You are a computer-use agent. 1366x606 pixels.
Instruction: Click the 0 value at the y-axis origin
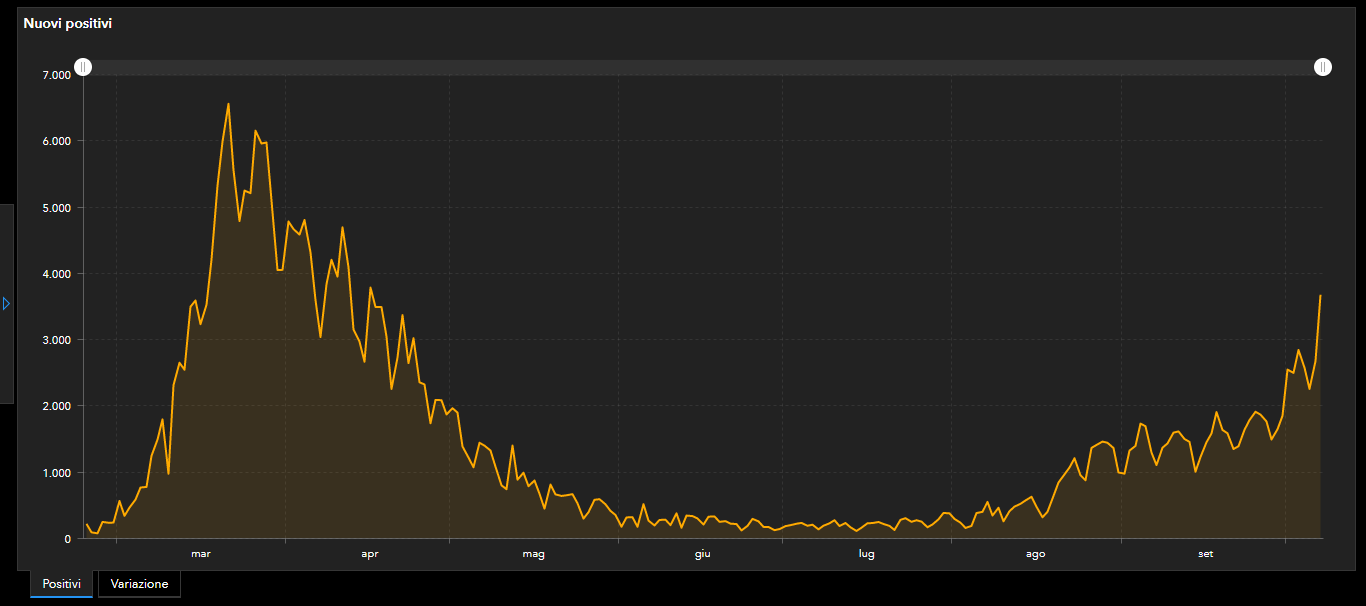click(68, 539)
